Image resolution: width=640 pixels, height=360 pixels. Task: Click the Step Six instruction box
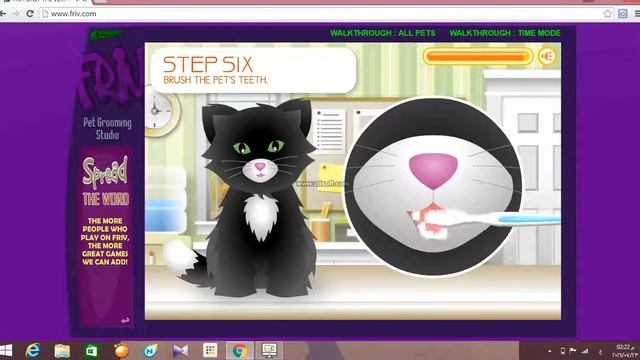(253, 70)
